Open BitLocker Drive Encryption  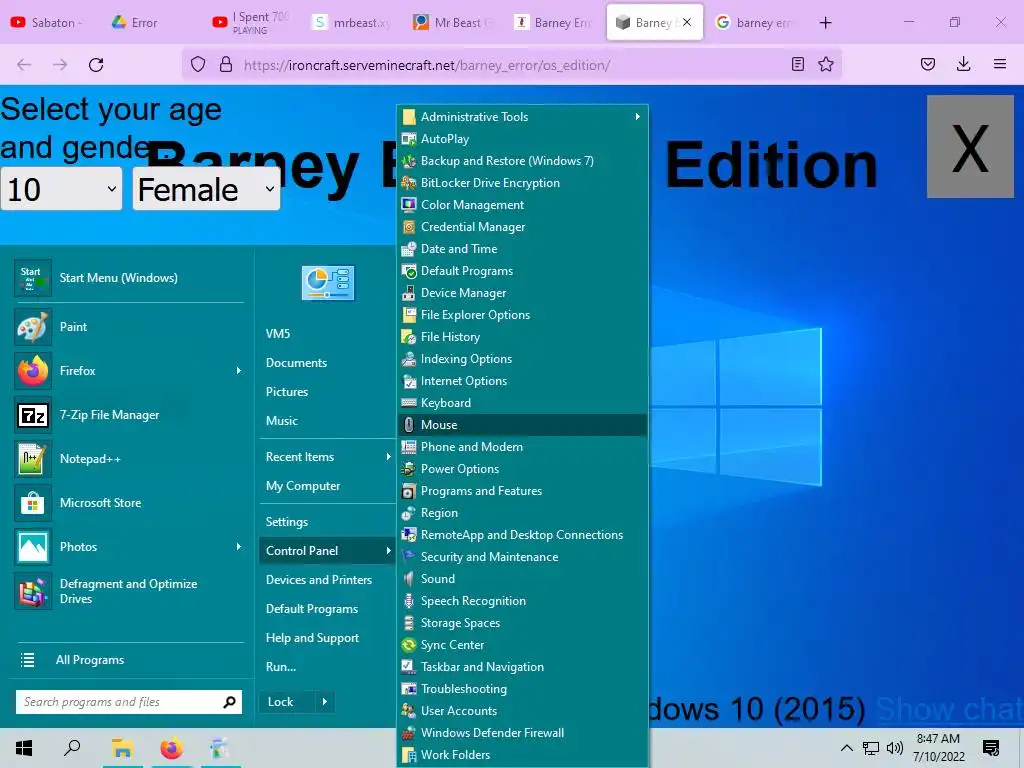pos(522,183)
